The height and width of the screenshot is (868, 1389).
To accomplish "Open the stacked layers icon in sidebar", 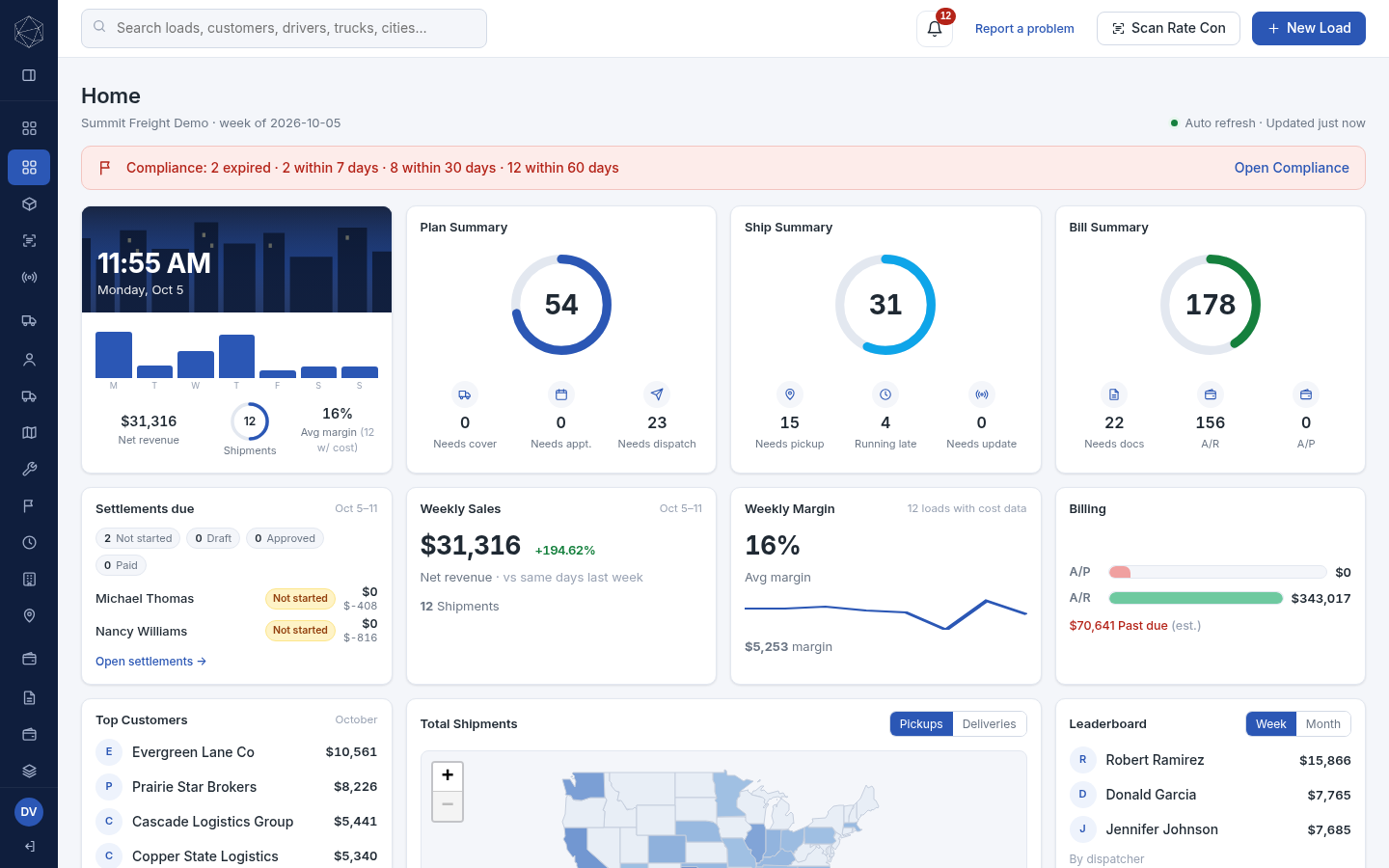I will point(29,771).
